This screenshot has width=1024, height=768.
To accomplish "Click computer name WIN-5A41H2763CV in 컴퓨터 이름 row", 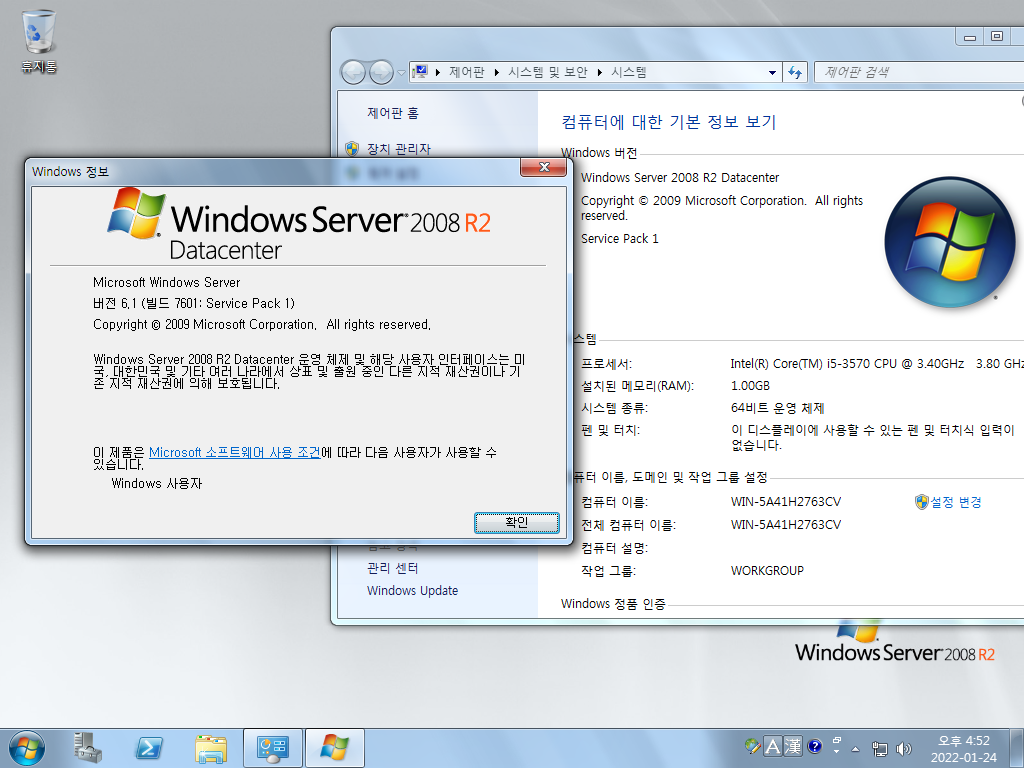I will pos(786,502).
